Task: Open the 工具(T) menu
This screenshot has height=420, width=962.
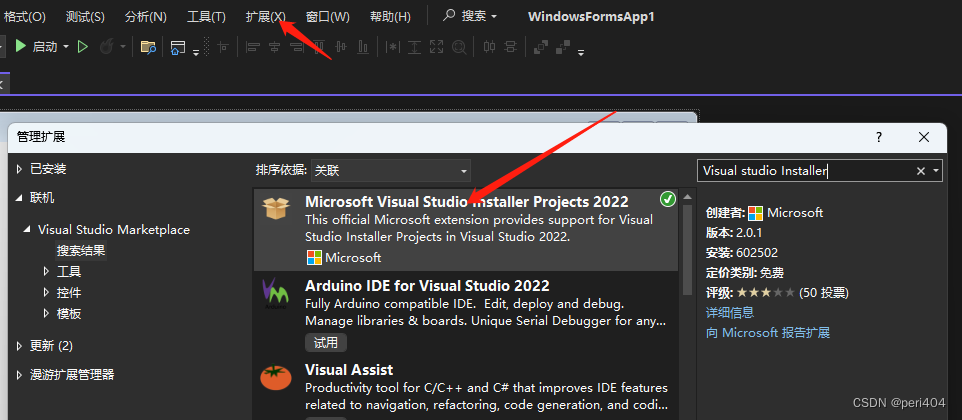Action: [206, 17]
